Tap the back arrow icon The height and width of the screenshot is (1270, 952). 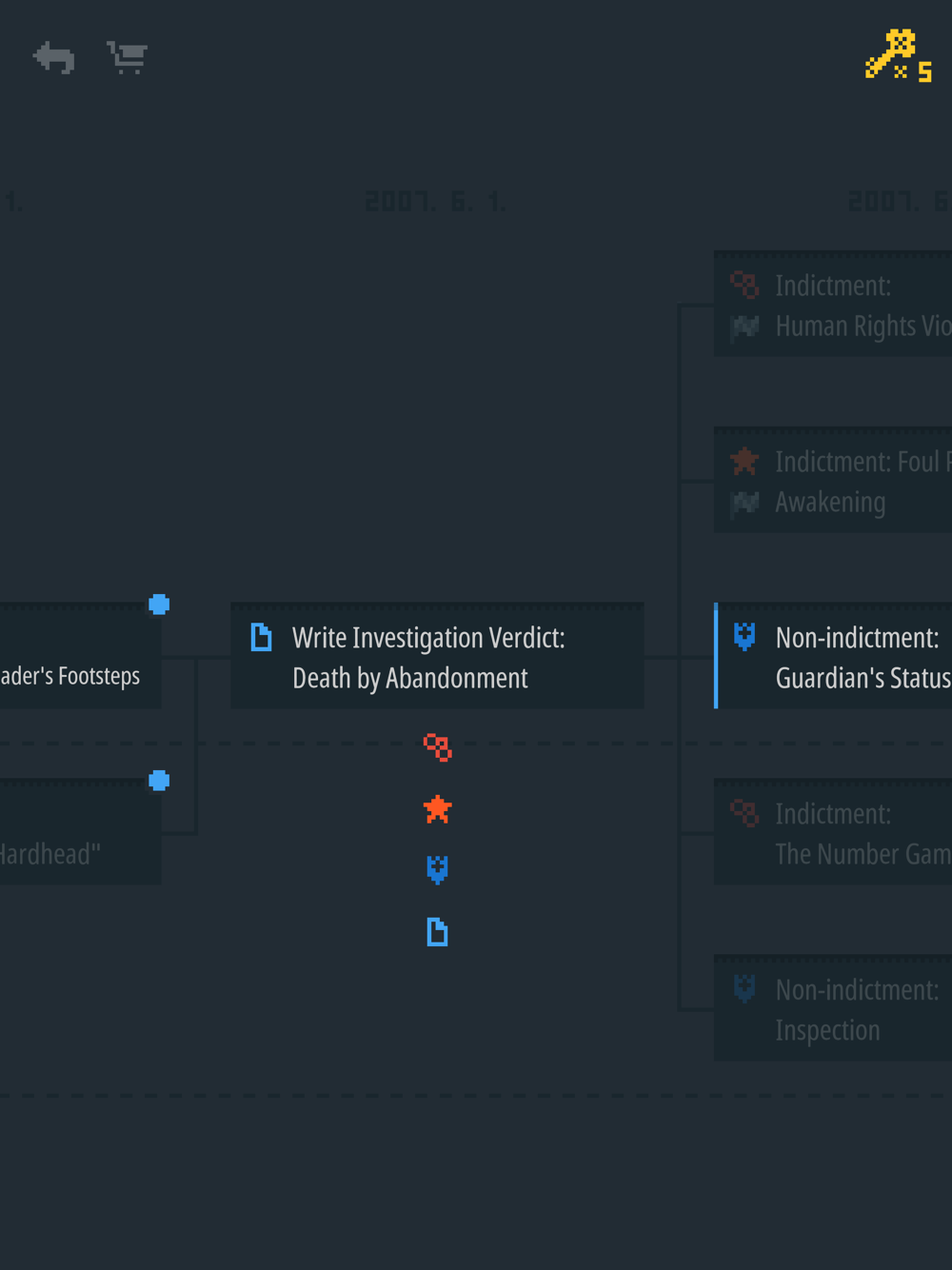[x=54, y=58]
